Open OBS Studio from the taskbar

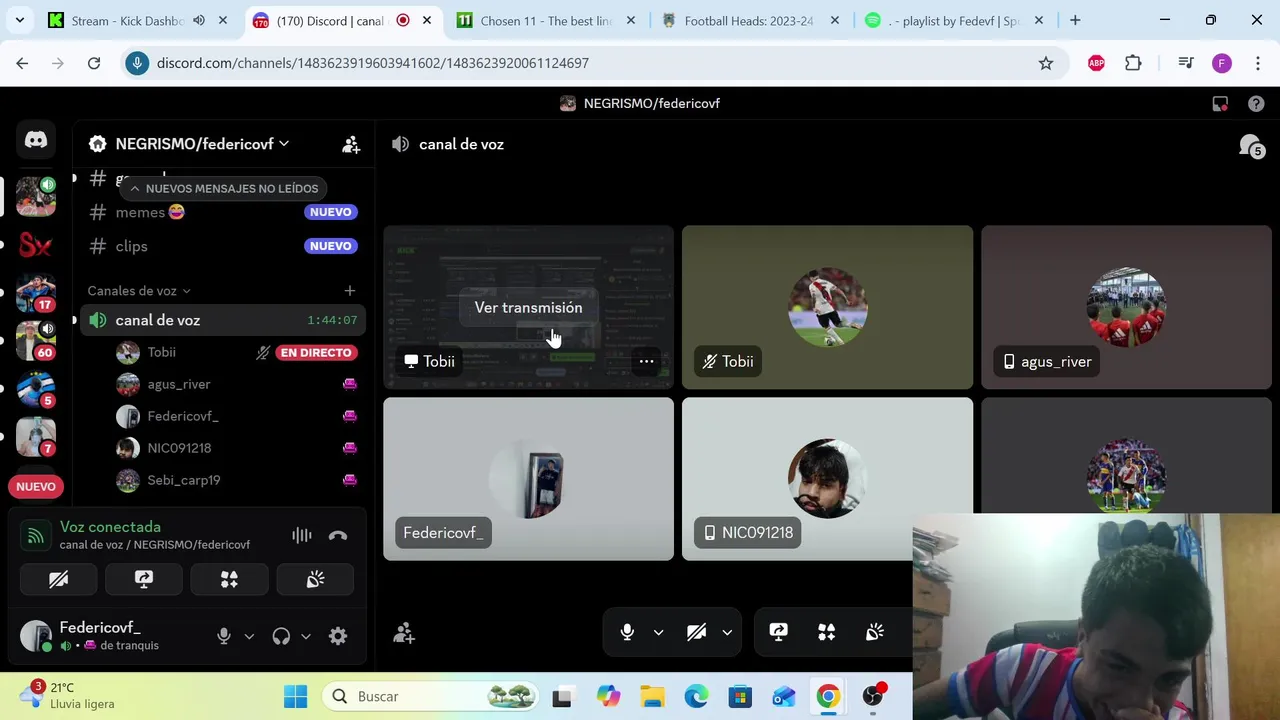point(873,696)
